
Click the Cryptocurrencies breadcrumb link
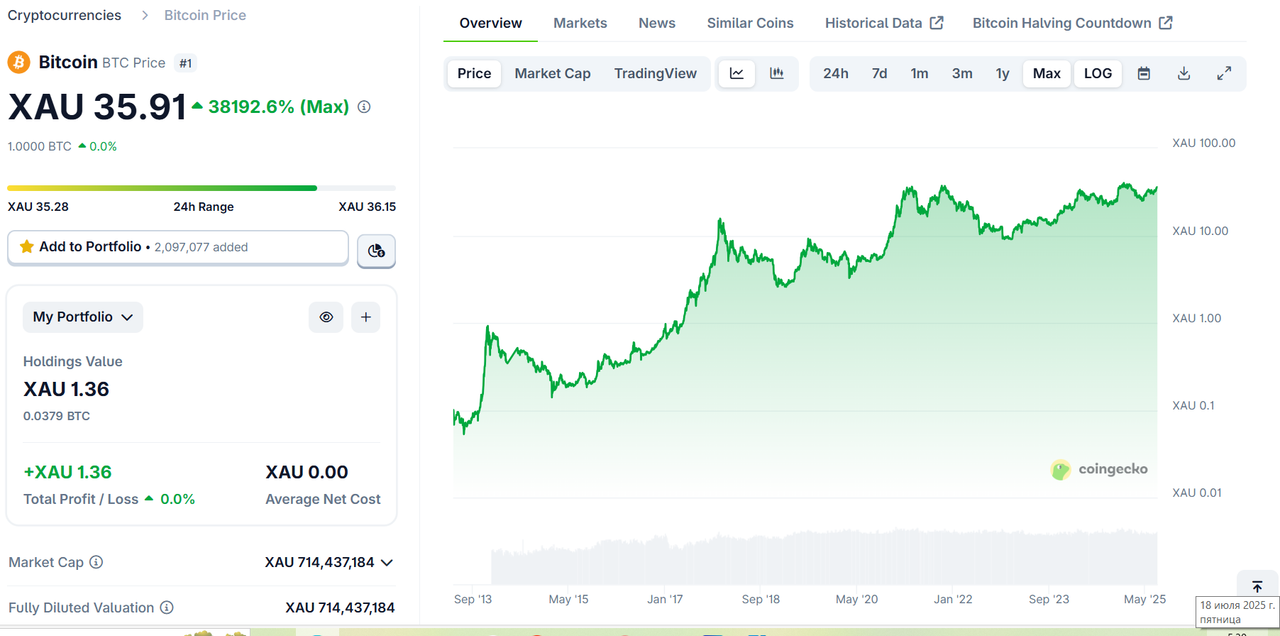pos(65,15)
